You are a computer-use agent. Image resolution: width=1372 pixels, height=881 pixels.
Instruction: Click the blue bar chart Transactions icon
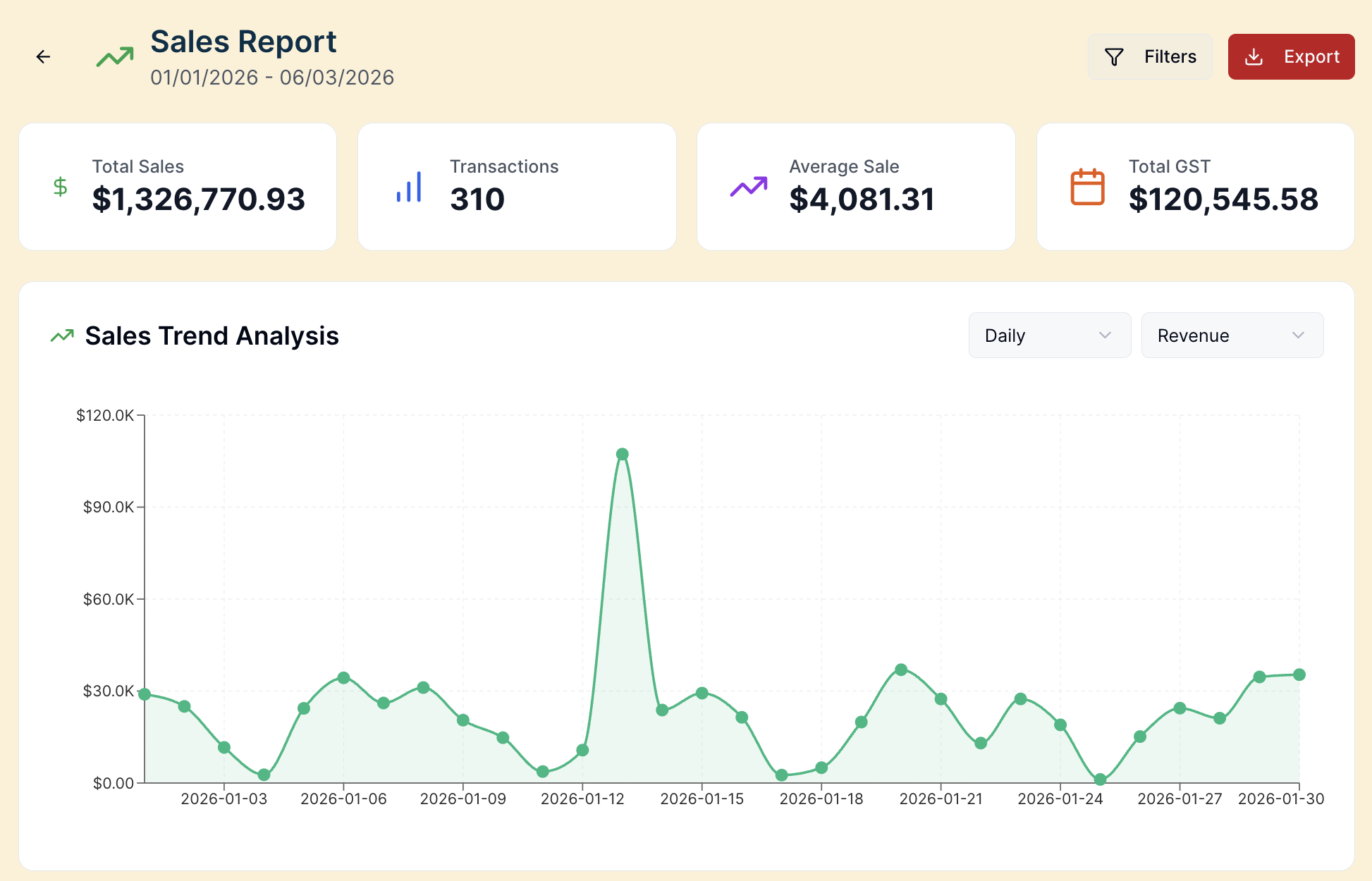pyautogui.click(x=409, y=187)
